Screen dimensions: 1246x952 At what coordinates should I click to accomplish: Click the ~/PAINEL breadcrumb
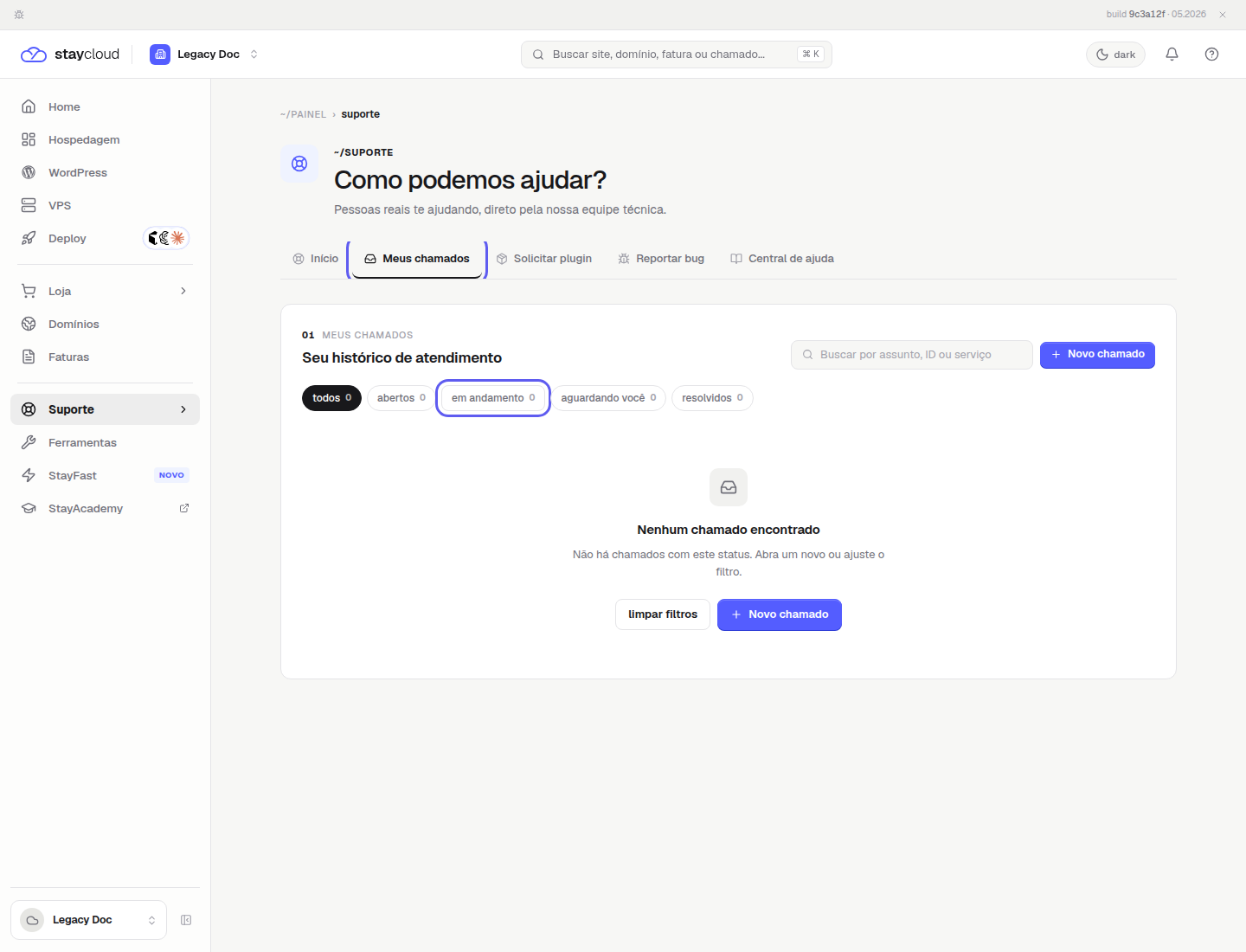(x=303, y=114)
